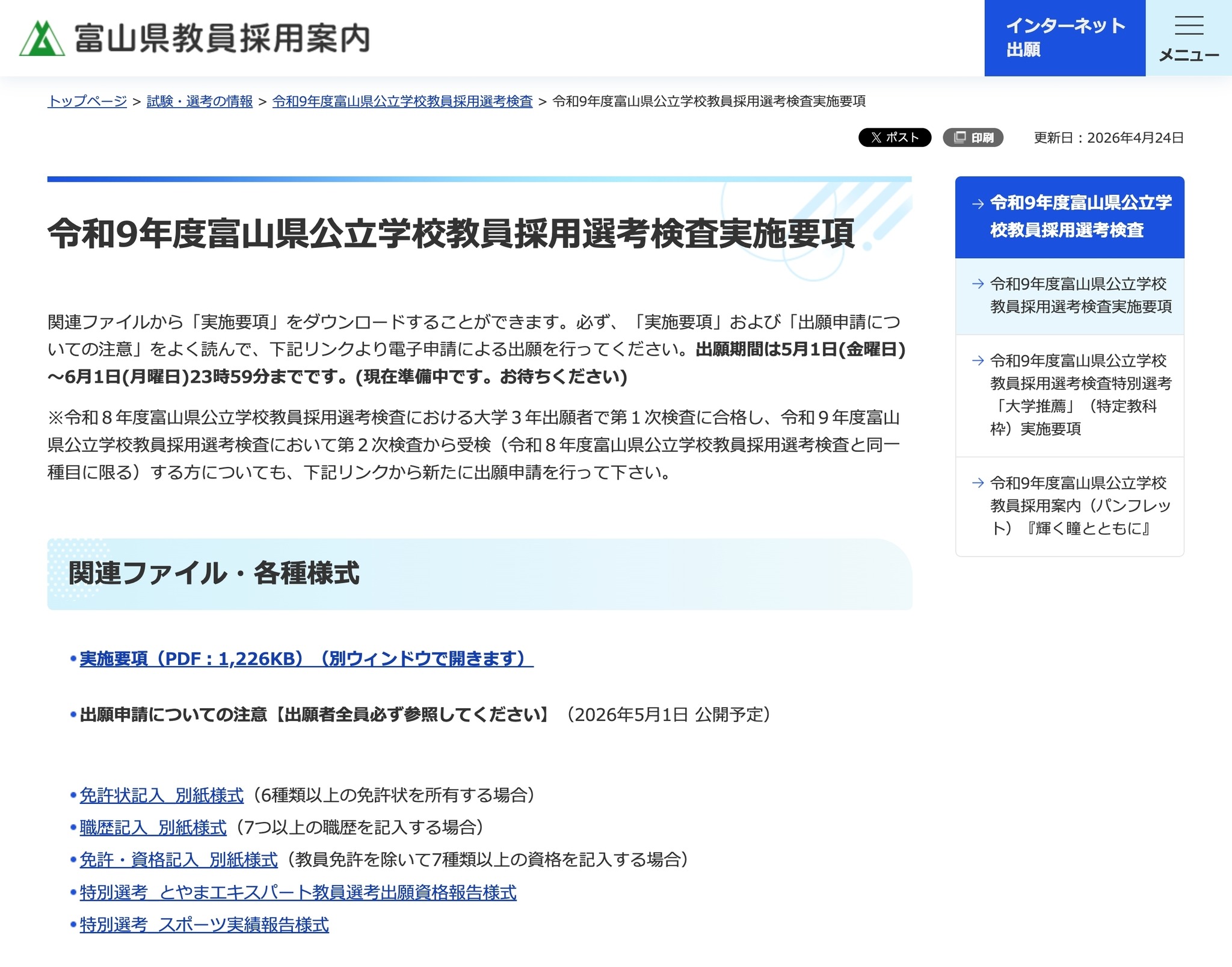Viewport: 1232px width, 967px height.
Task: Open 特別選考 スポーツ実績報告様式 link
Action: pos(205,924)
